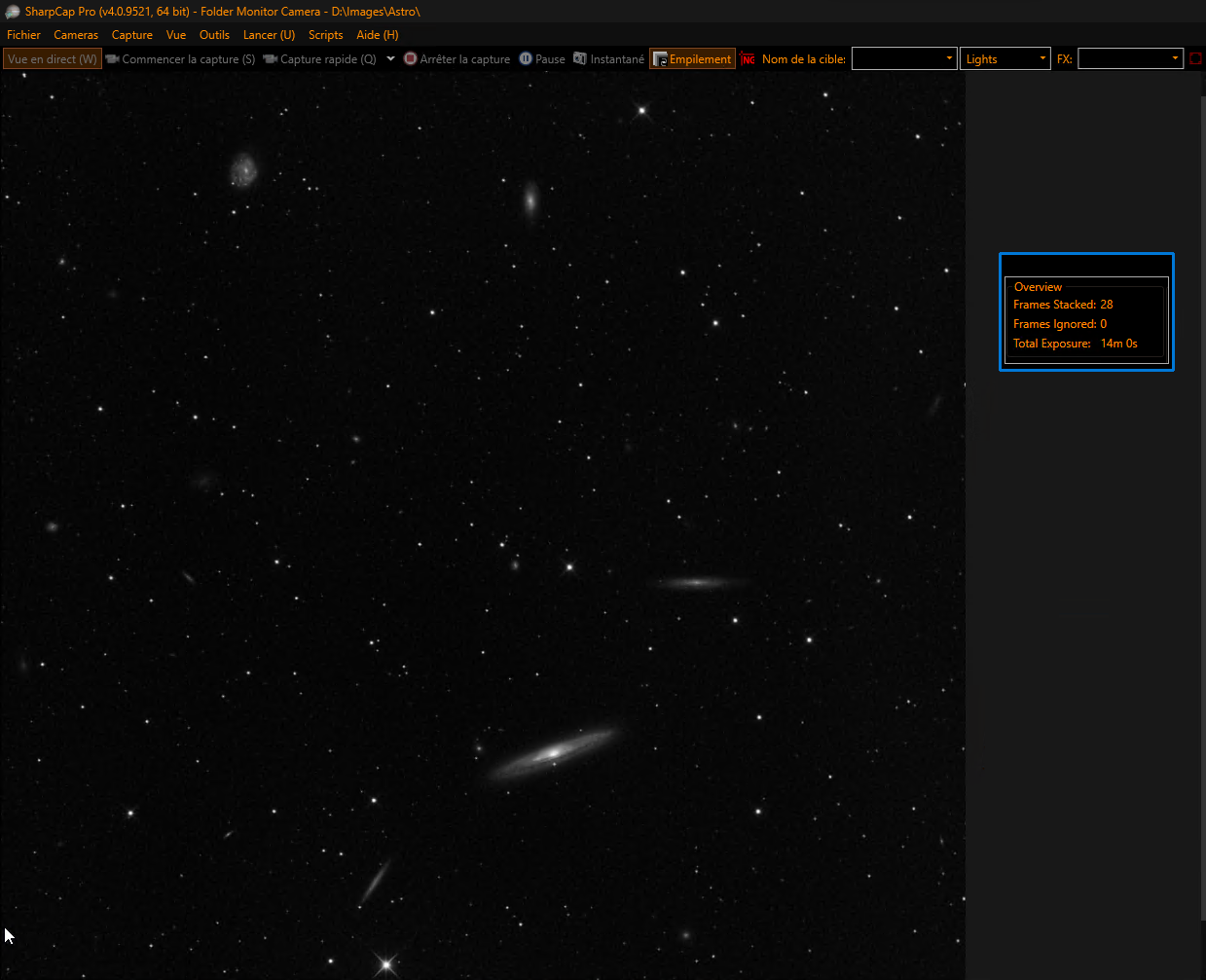Open the Aide (H) menu
The height and width of the screenshot is (980, 1206).
coord(378,35)
